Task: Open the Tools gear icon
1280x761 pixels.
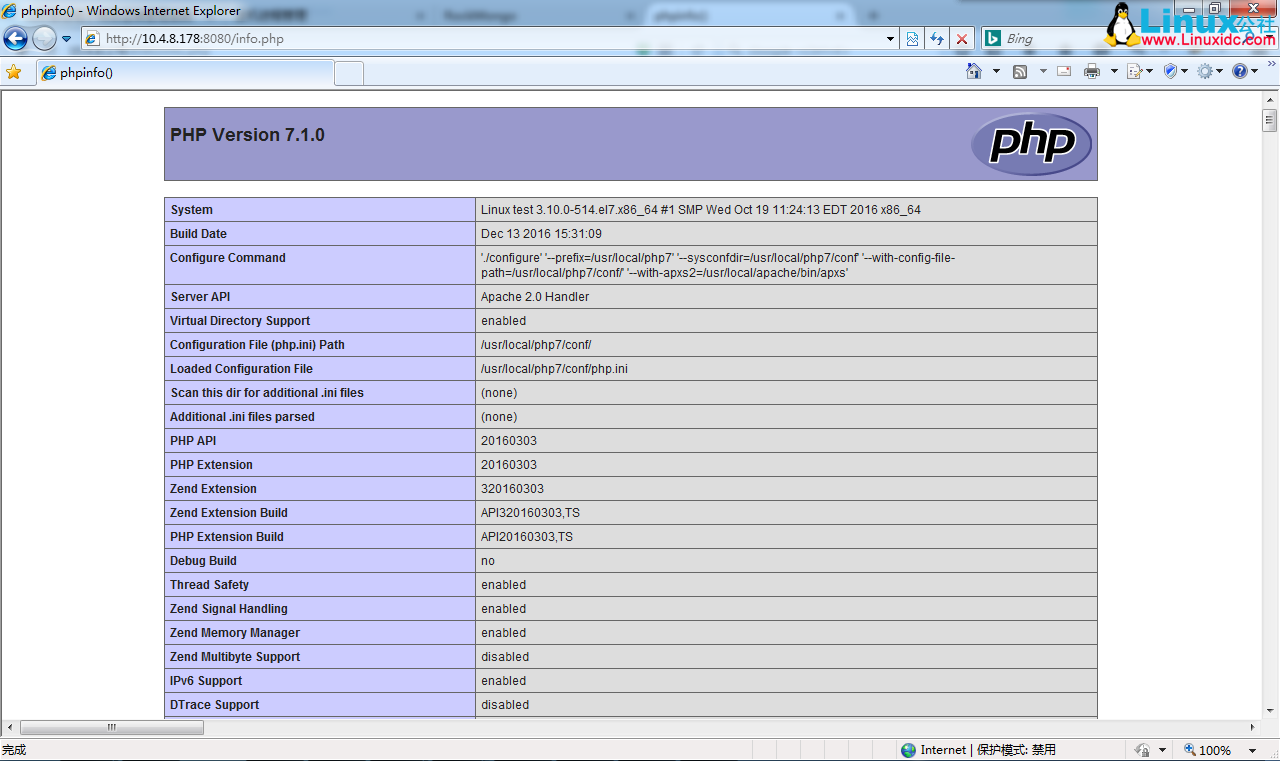Action: tap(1207, 71)
